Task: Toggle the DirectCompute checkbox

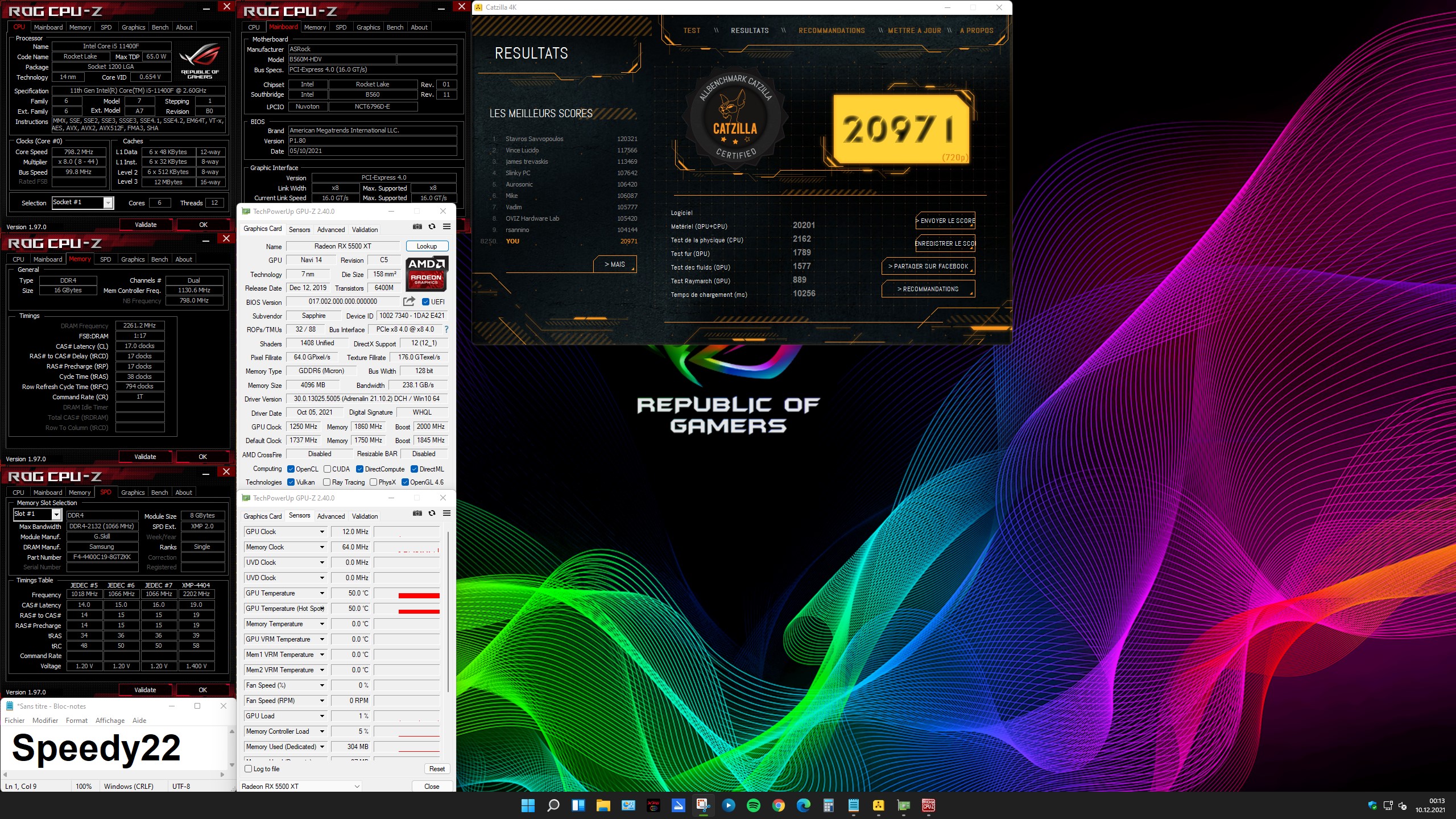Action: pyautogui.click(x=360, y=469)
